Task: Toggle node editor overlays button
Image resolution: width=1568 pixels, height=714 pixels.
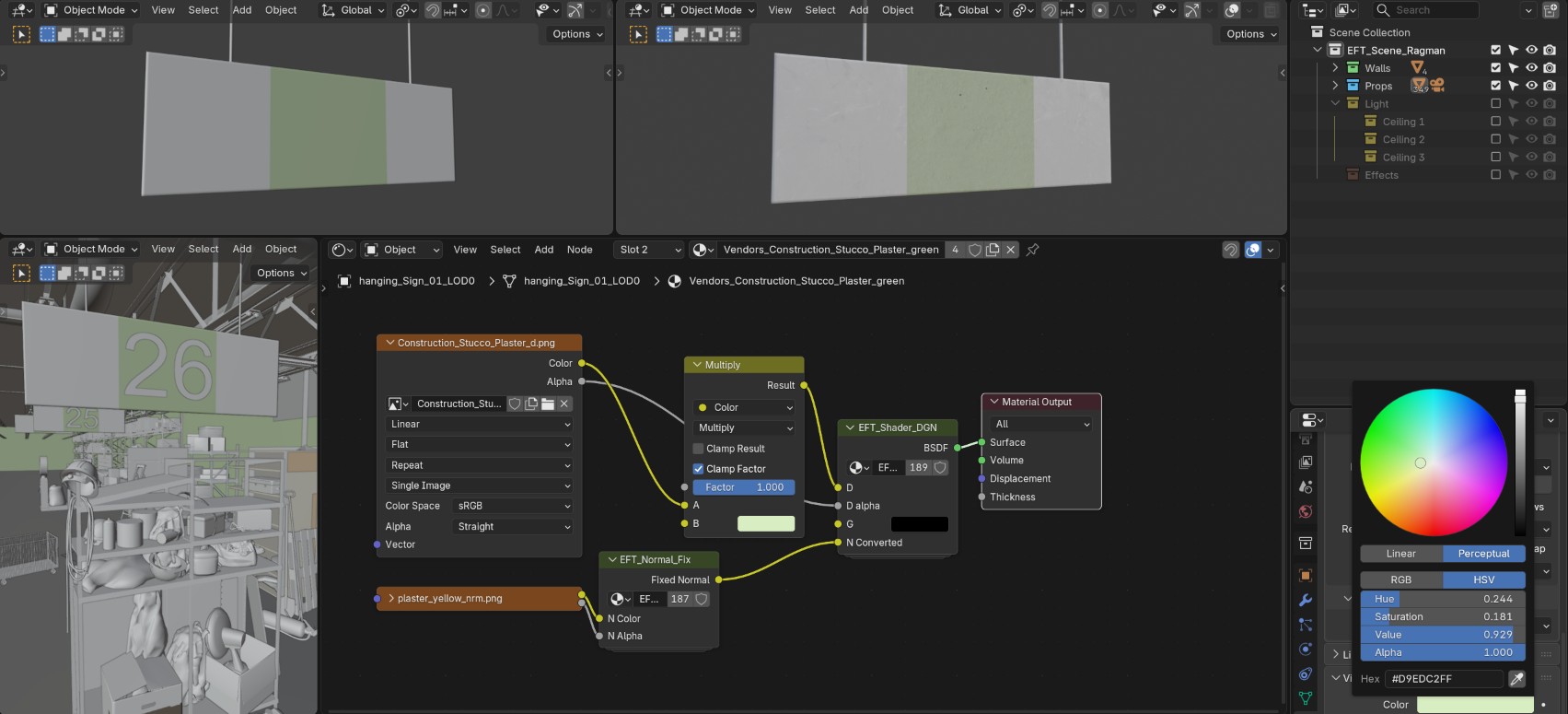Action: (1253, 250)
